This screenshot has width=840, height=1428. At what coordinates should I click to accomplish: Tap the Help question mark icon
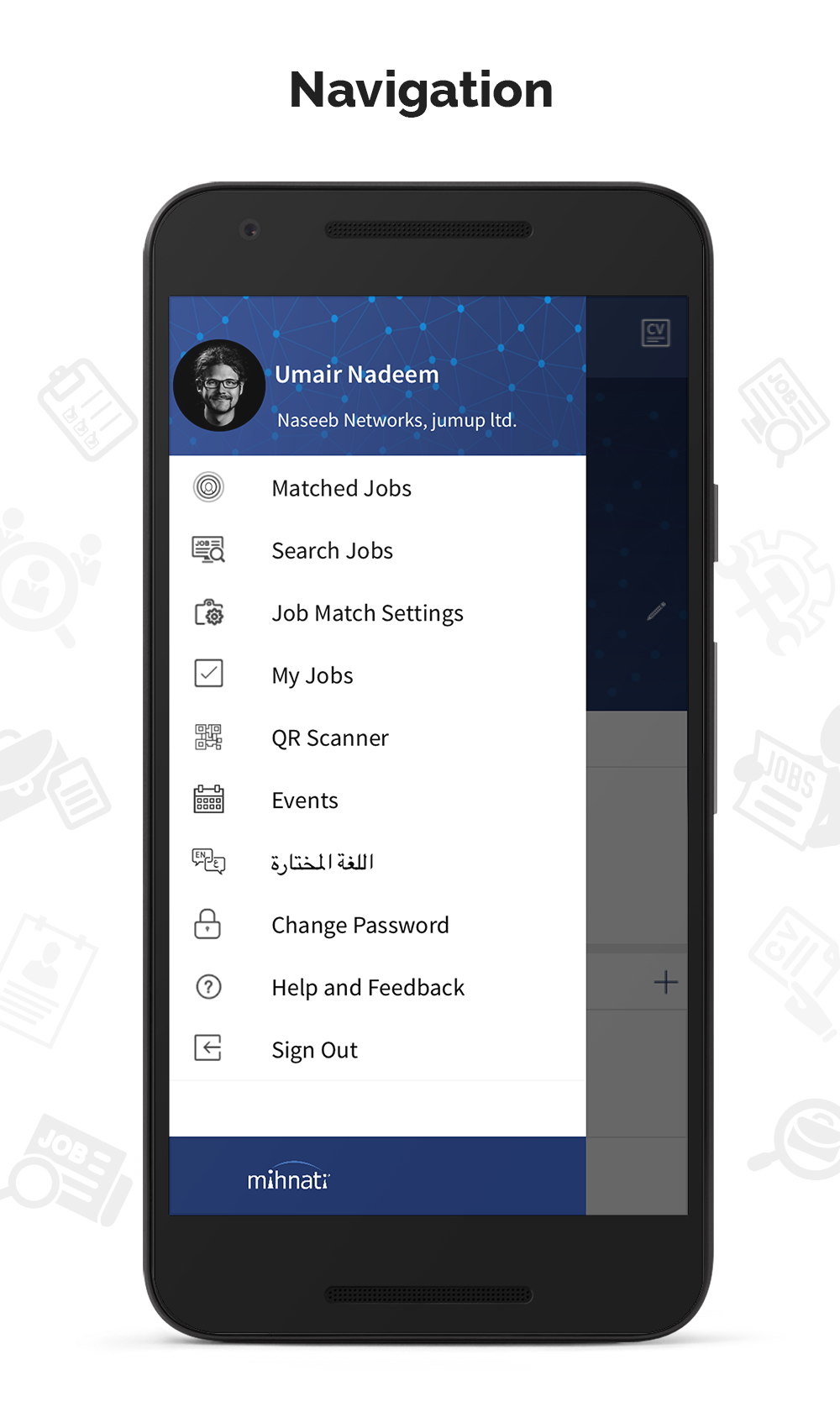pos(208,986)
